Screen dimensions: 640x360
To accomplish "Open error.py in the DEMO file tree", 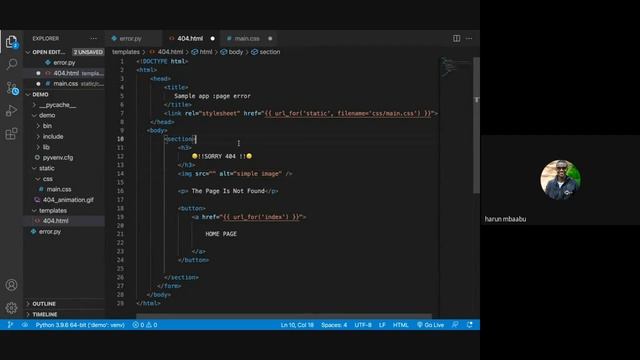I will (50, 231).
